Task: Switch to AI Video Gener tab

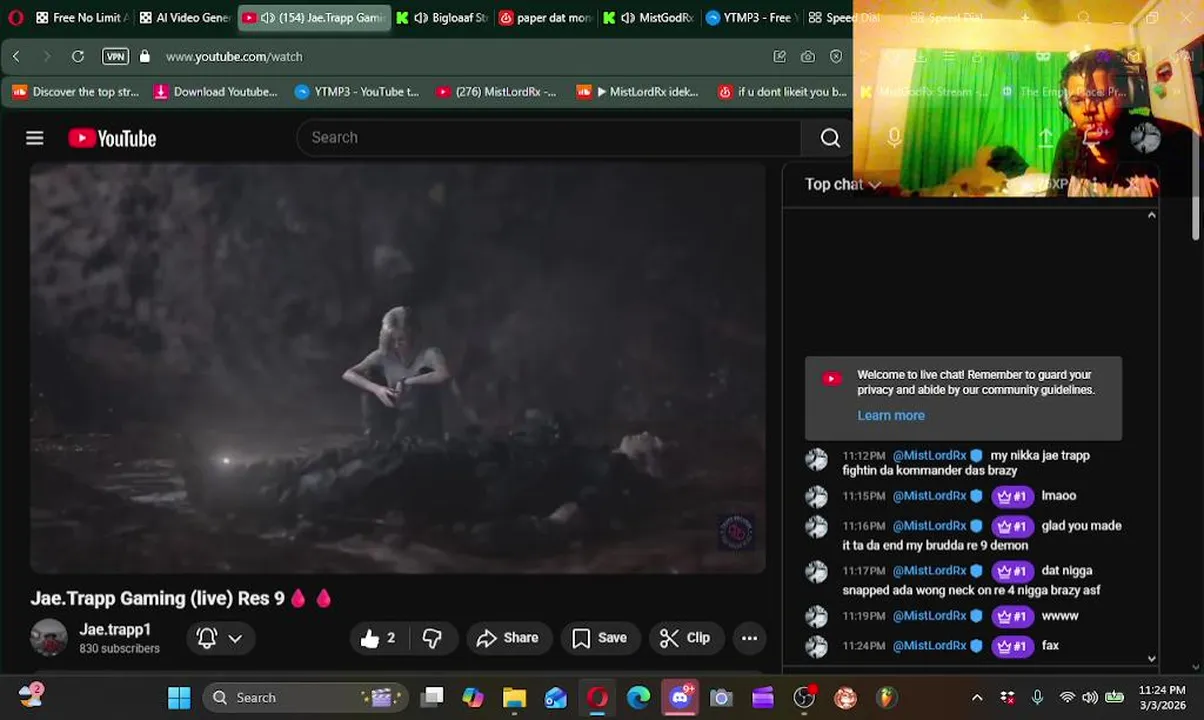Action: [x=184, y=17]
